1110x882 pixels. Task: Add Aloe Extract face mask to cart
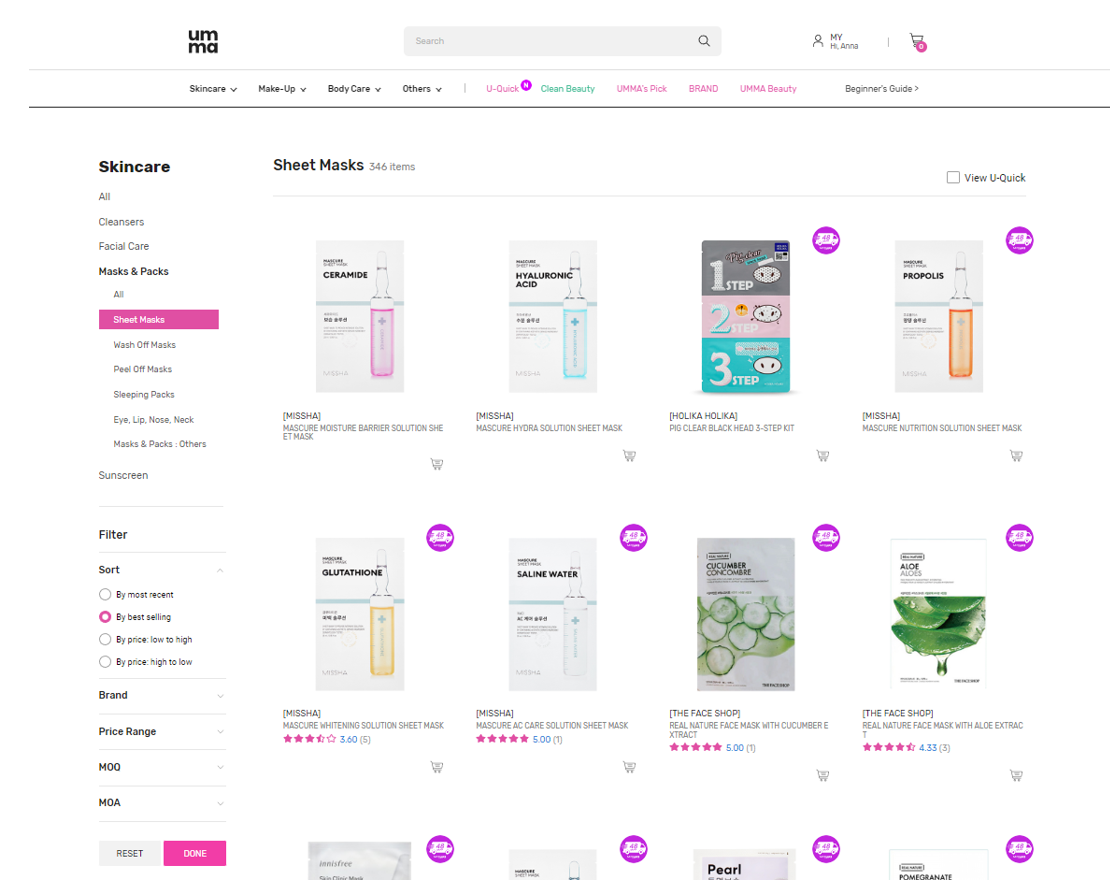(x=1016, y=775)
